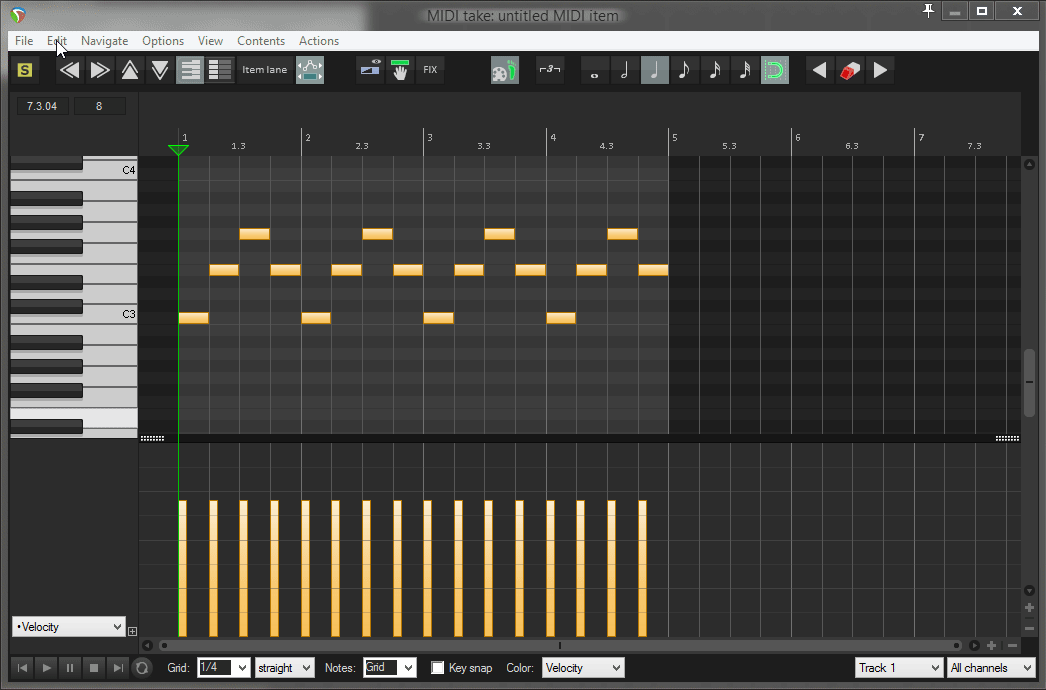Click the left triangle arrow icon
Image resolution: width=1046 pixels, height=690 pixels.
point(819,70)
